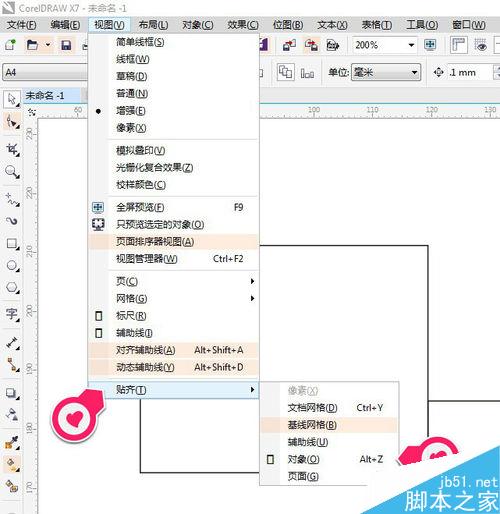Image resolution: width=500 pixels, height=514 pixels.
Task: Choose 全屏预览(F) full-screen preview
Action: pyautogui.click(x=173, y=207)
